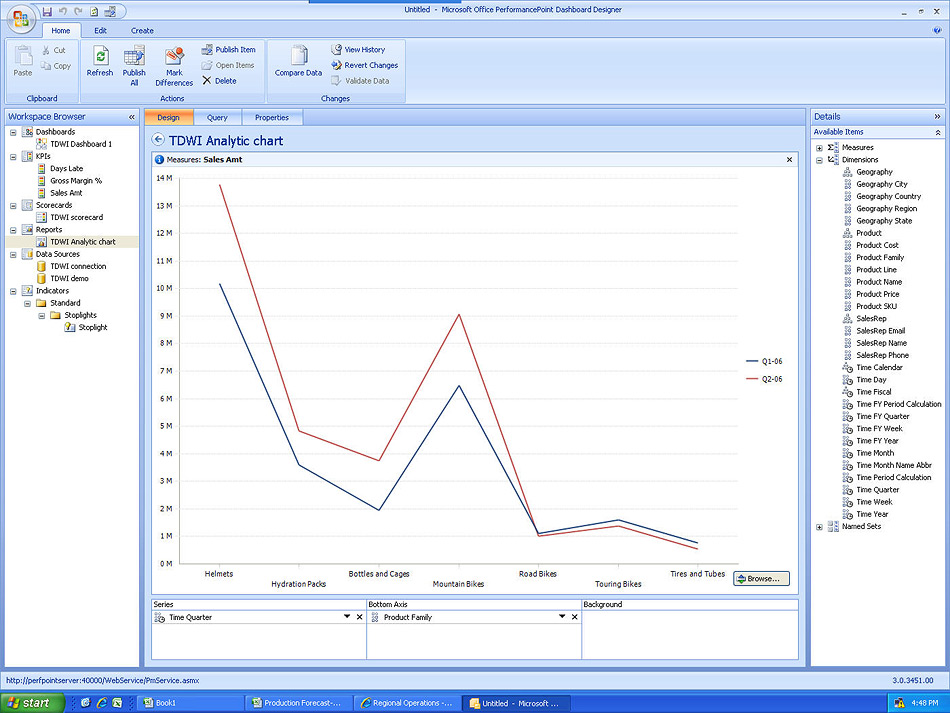The height and width of the screenshot is (713, 950).
Task: Click the back arrow beside TDWI Analytic chart title
Action: coord(158,139)
